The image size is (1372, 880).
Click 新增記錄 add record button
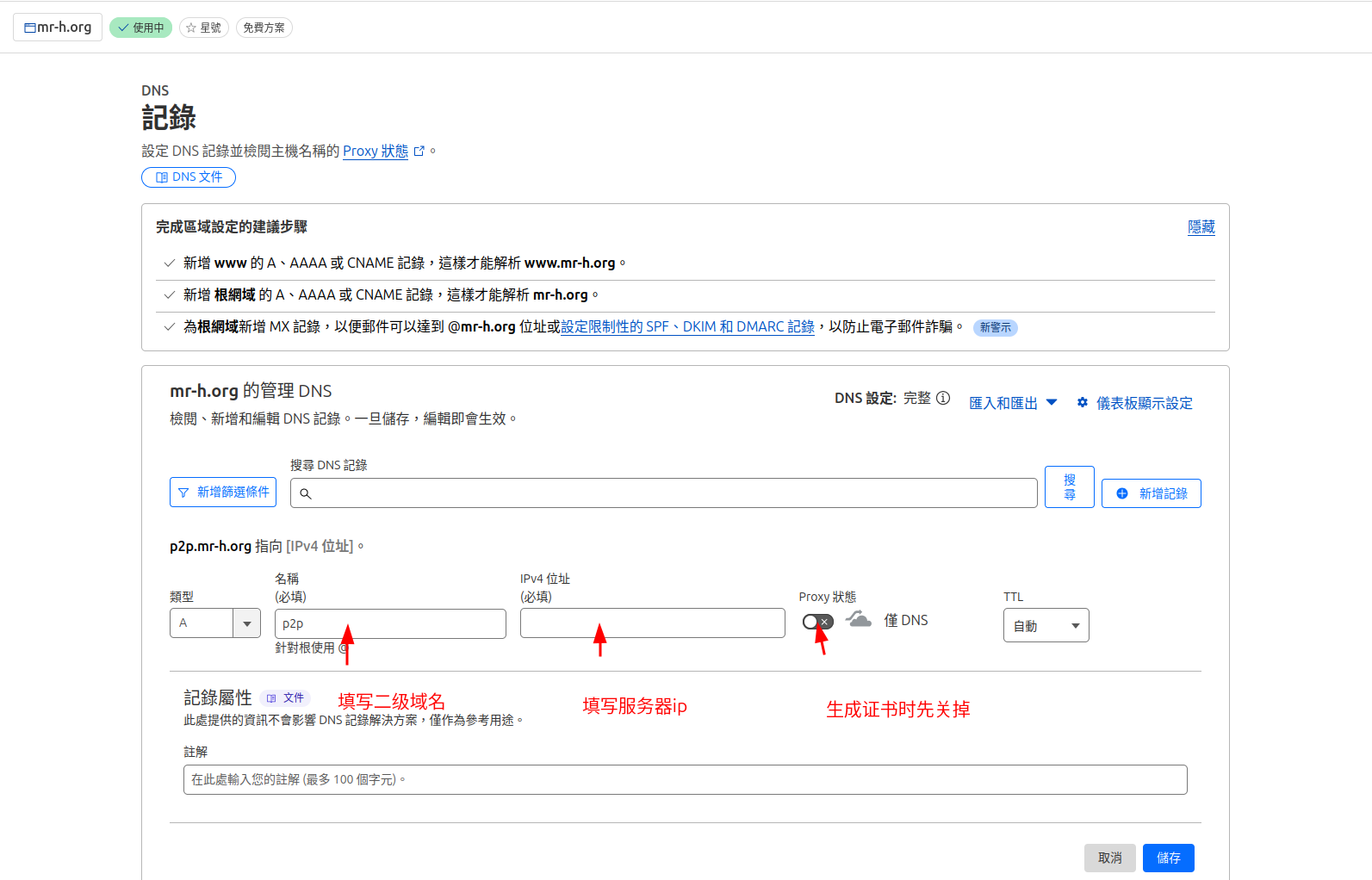[1151, 493]
